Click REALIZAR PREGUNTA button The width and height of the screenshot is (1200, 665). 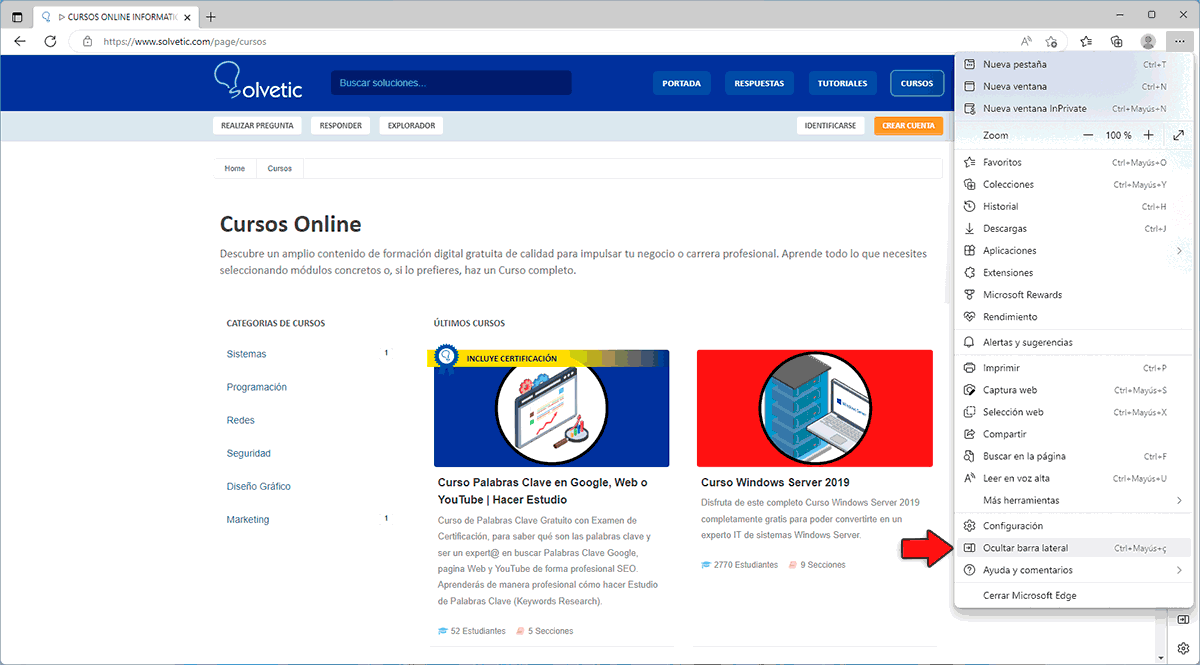pyautogui.click(x=257, y=126)
